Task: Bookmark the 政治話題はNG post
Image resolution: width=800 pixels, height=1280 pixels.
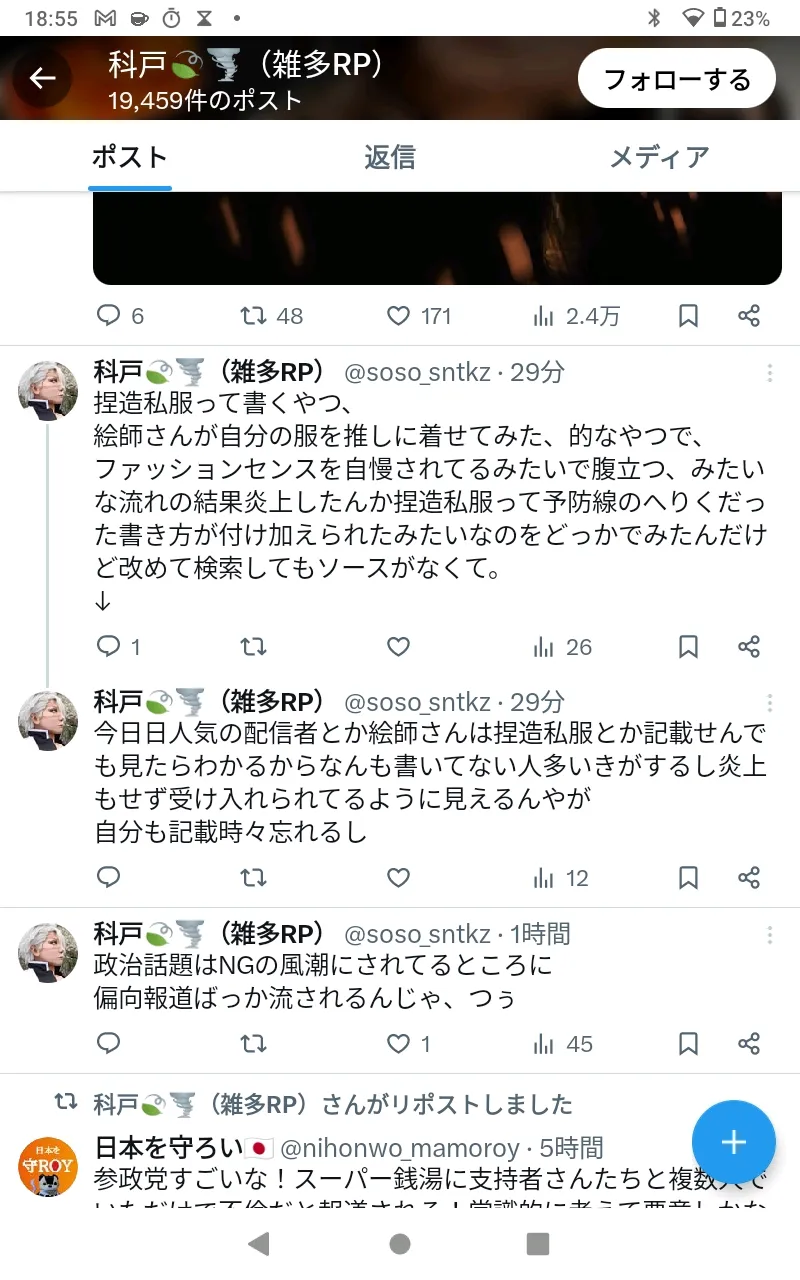Action: pos(688,1044)
